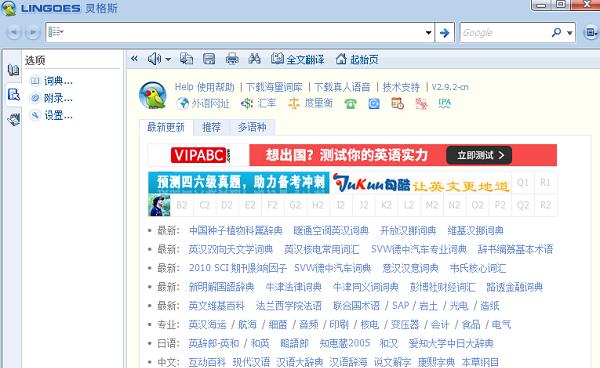This screenshot has height=368, width=600.
Task: Click the speaker pronunciation icon
Action: [154, 59]
